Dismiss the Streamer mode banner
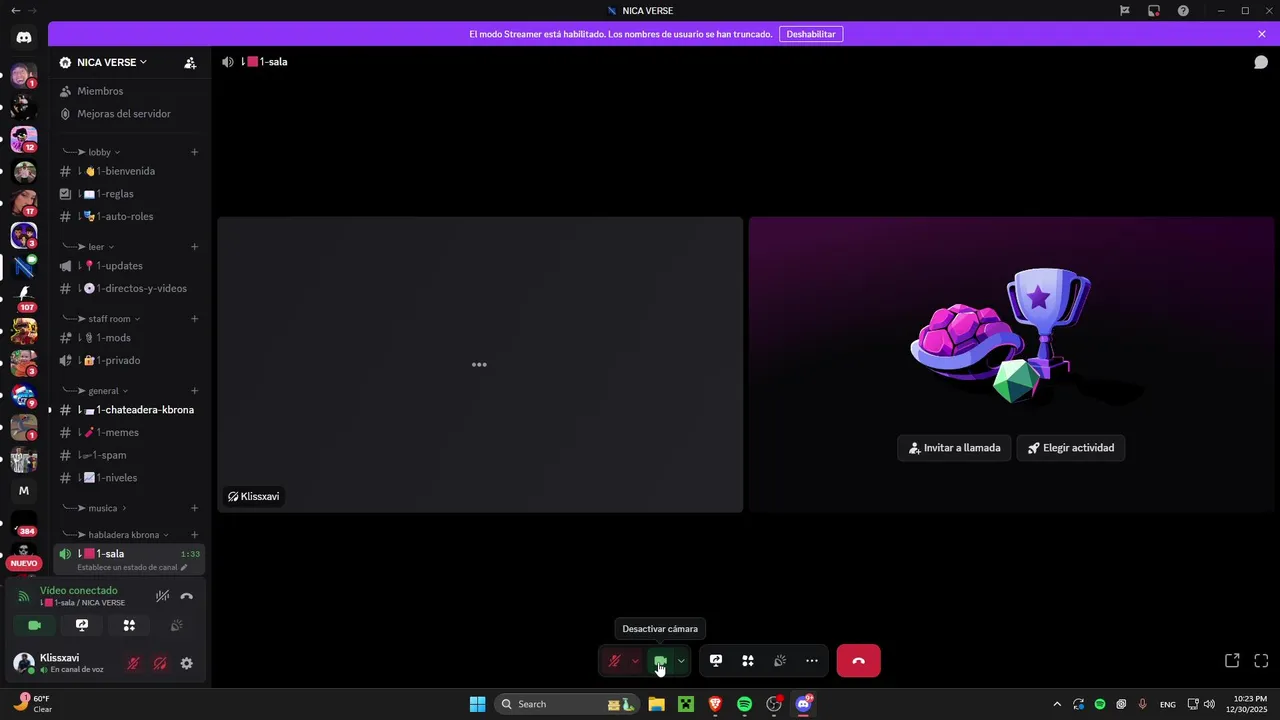 tap(1262, 34)
